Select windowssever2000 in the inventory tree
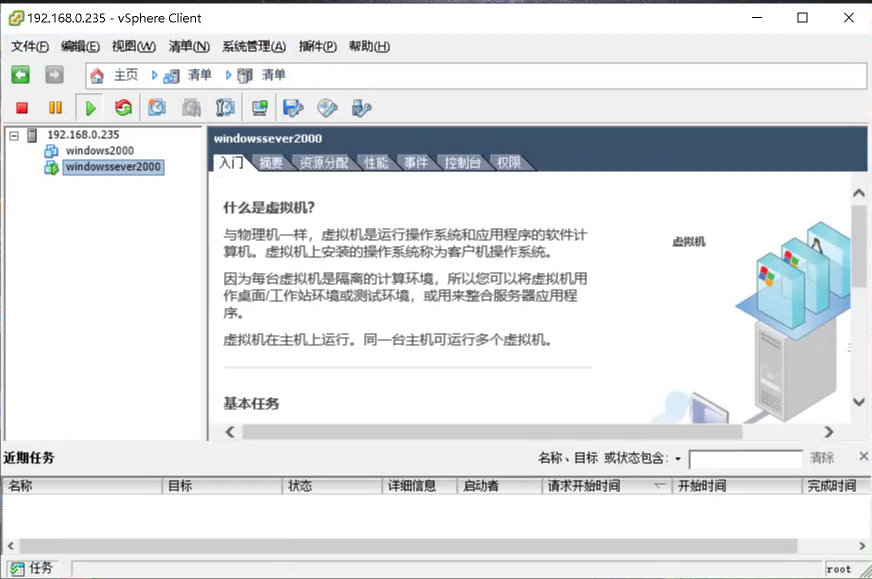The image size is (872, 579). click(x=113, y=167)
